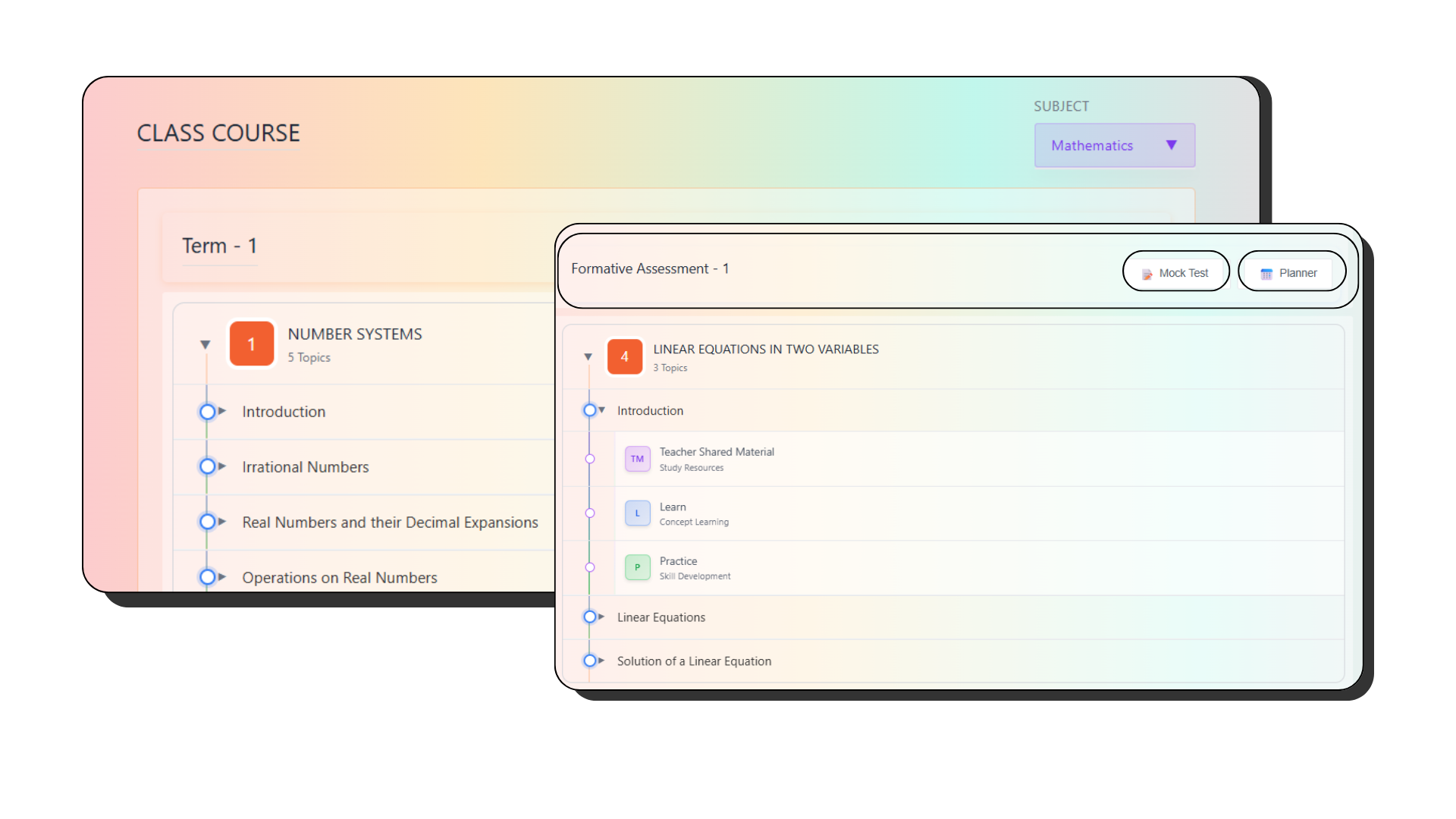Open Practice skill development via the P icon
The width and height of the screenshot is (1456, 819).
tap(637, 567)
